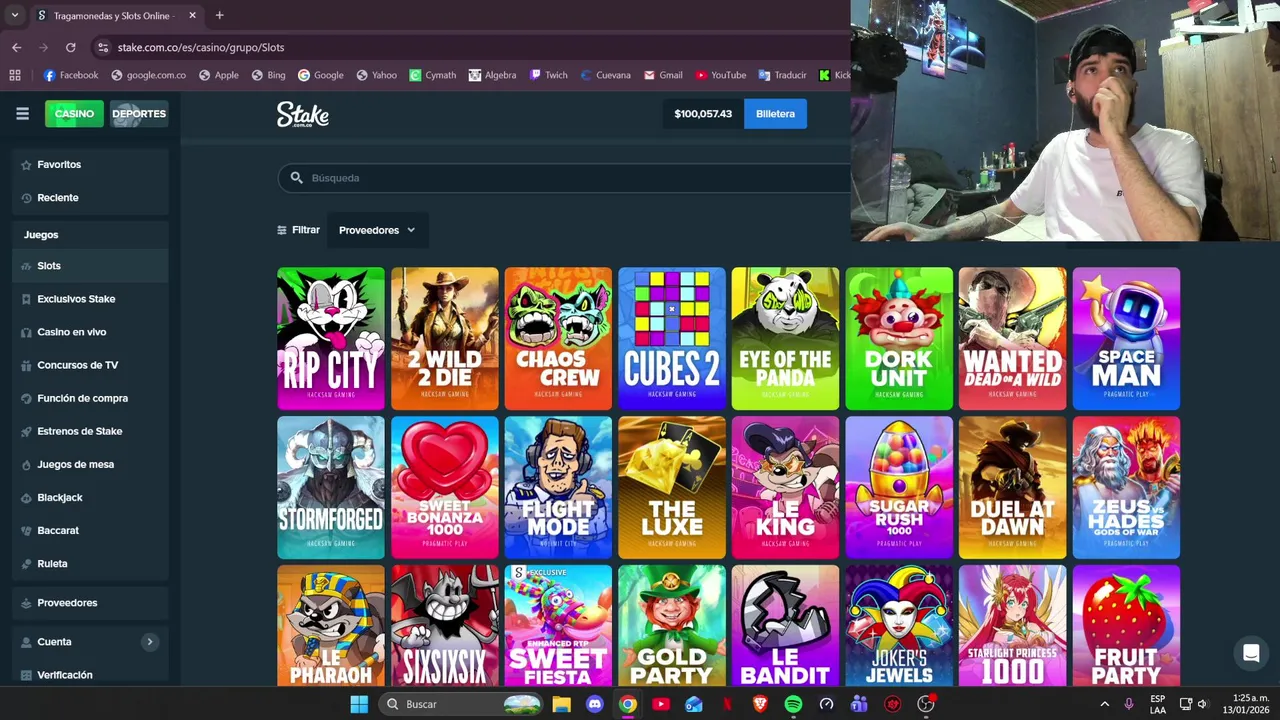Click the search magnifier icon

(296, 178)
